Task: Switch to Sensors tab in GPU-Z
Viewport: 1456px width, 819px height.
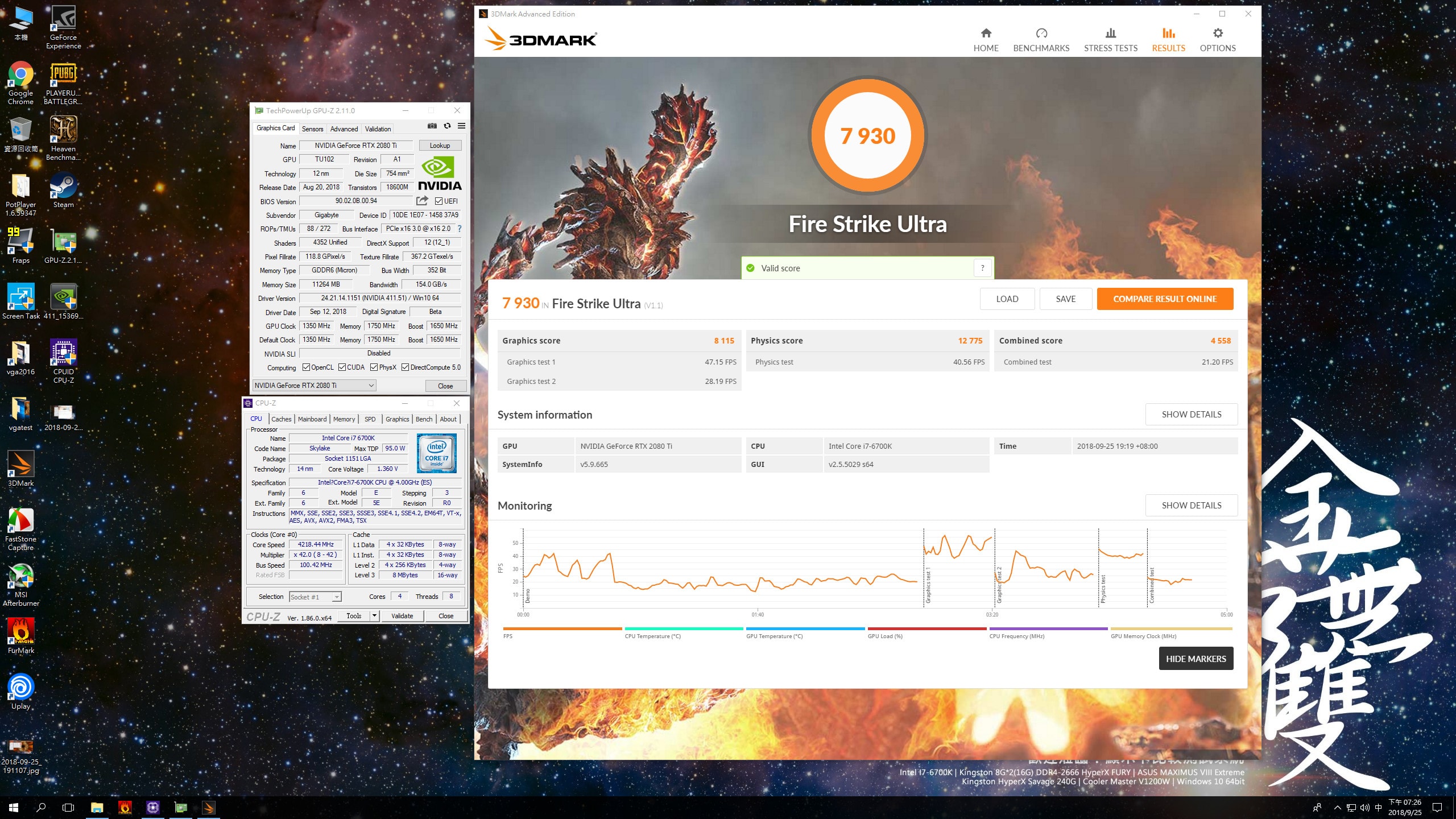Action: (x=312, y=129)
